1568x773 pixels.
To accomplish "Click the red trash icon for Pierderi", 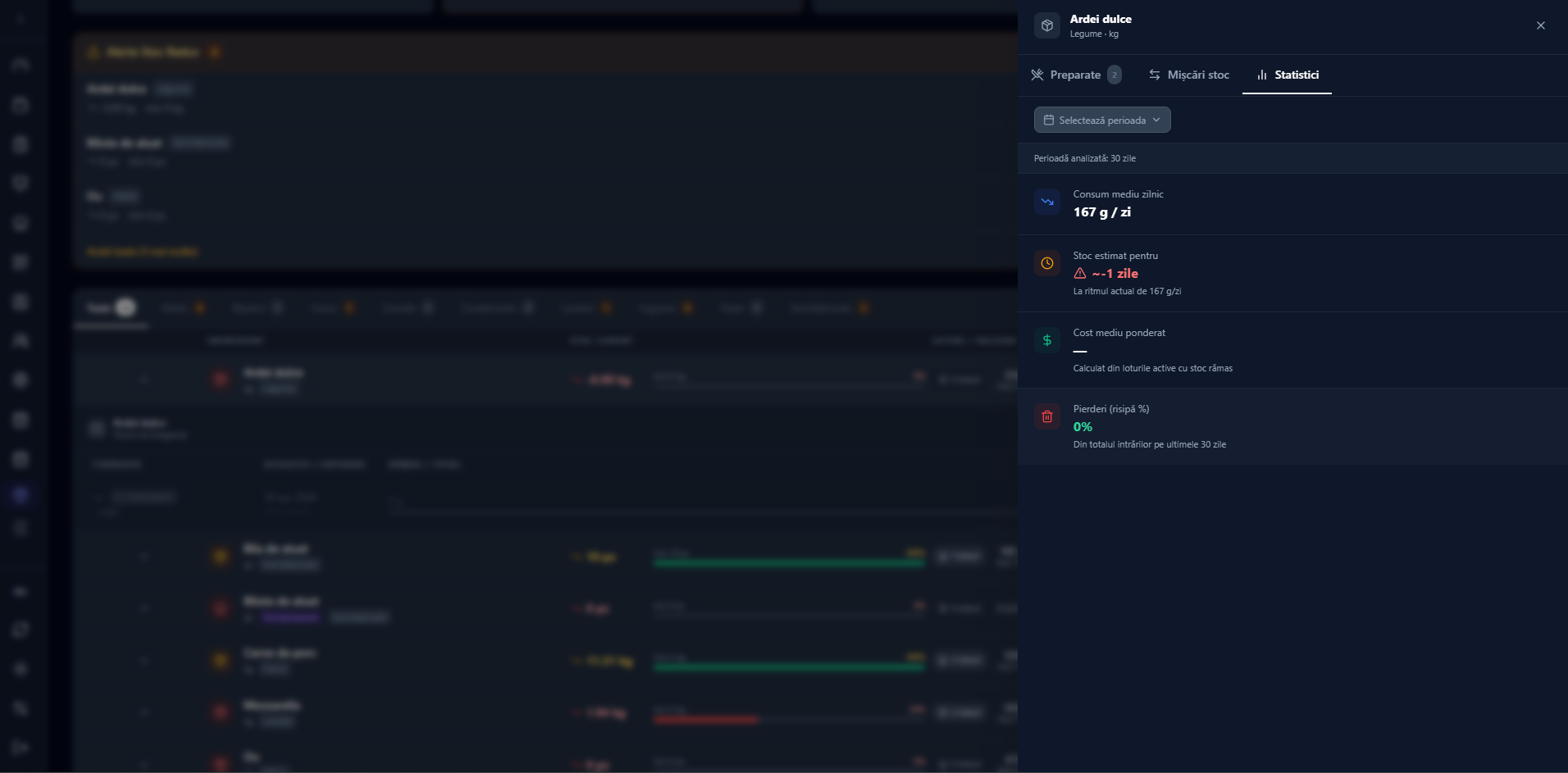I will 1047,416.
